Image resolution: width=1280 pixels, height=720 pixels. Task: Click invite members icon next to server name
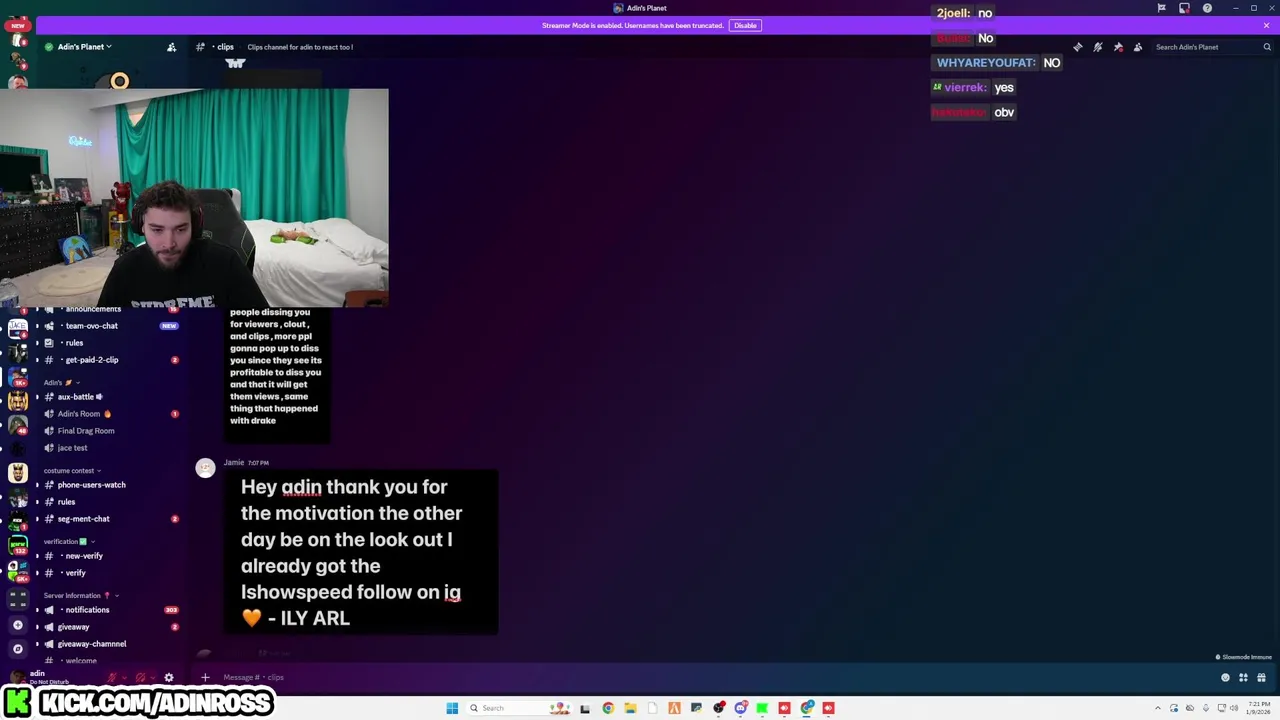pyautogui.click(x=171, y=47)
